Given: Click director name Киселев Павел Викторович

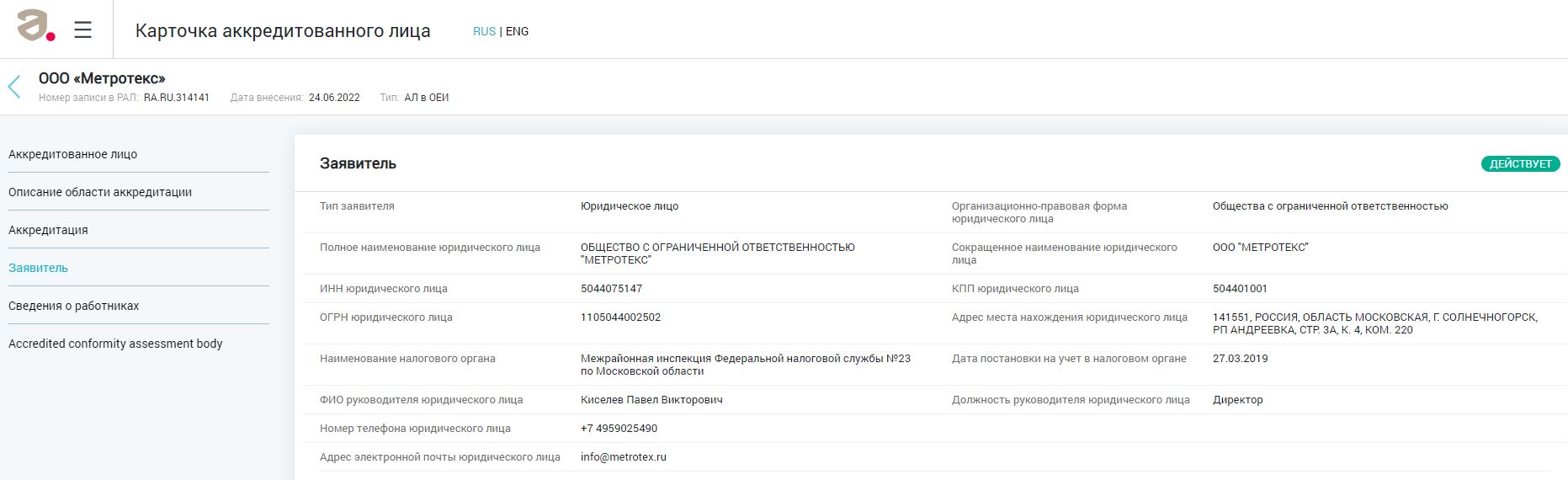Looking at the screenshot, I should [x=651, y=400].
